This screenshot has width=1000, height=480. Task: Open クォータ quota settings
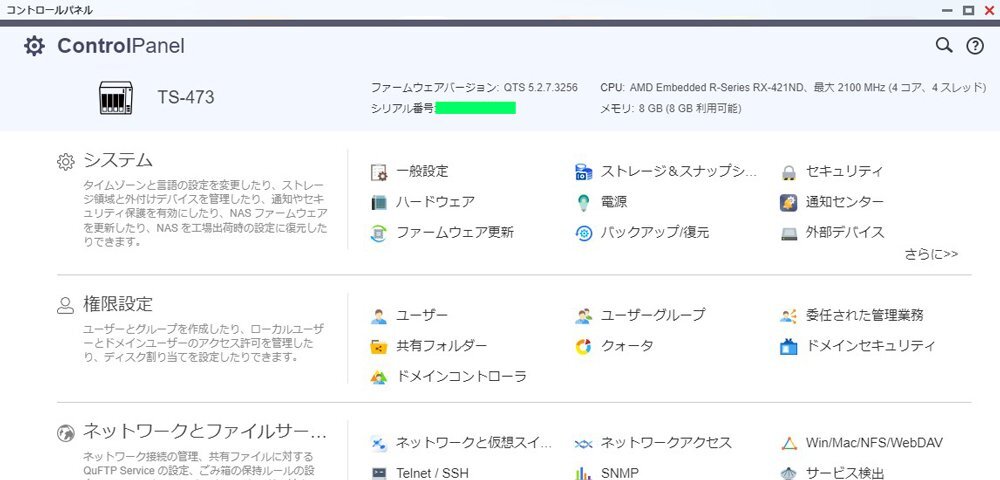tap(627, 346)
